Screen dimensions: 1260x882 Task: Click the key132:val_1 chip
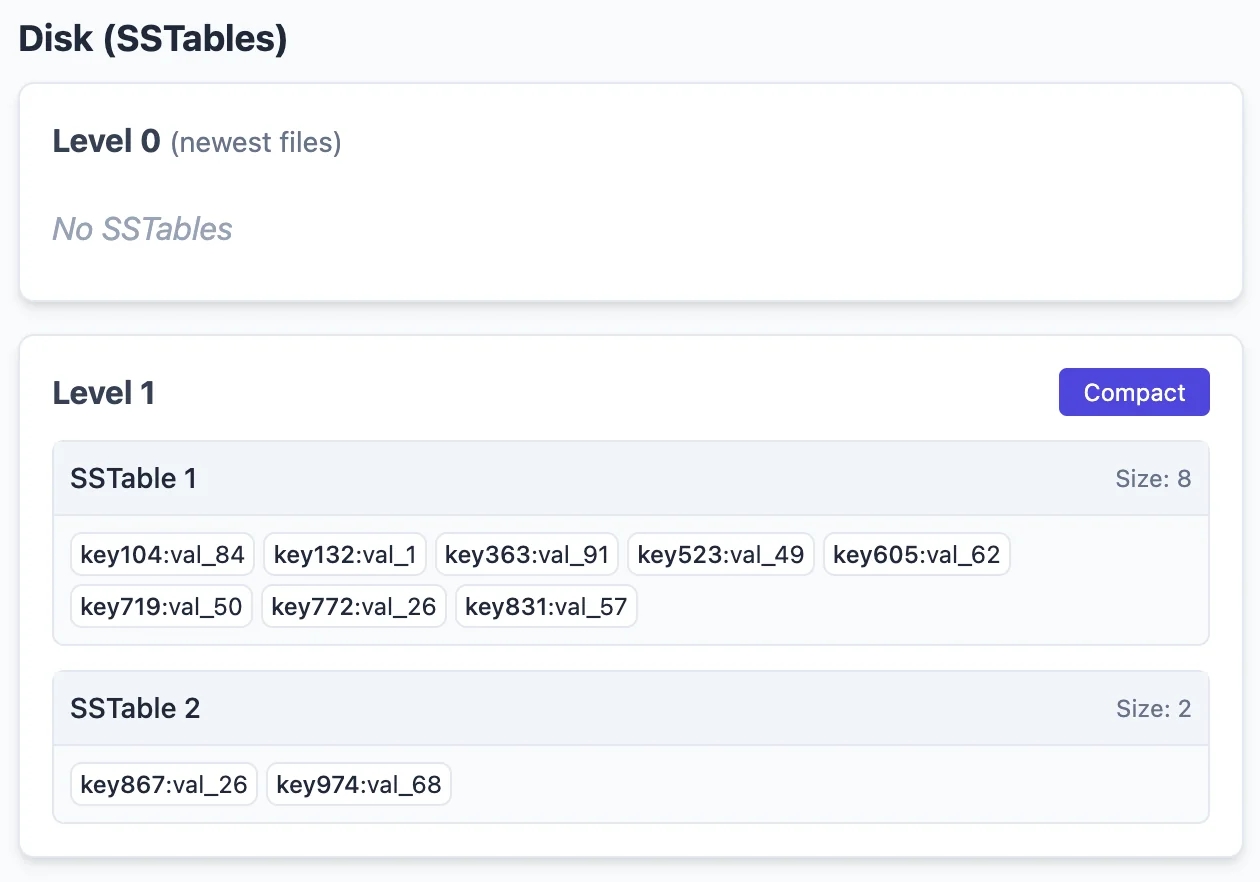(x=345, y=555)
